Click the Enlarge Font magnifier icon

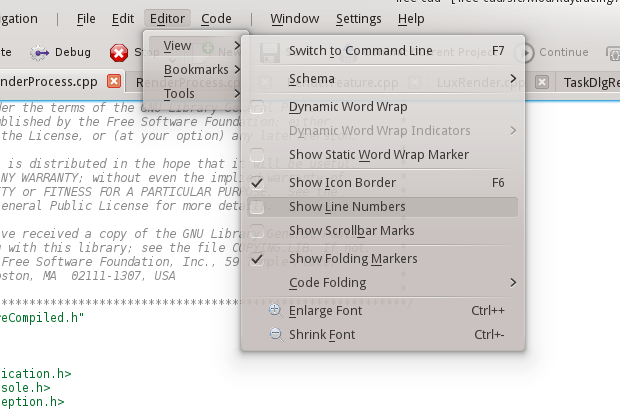tap(276, 311)
